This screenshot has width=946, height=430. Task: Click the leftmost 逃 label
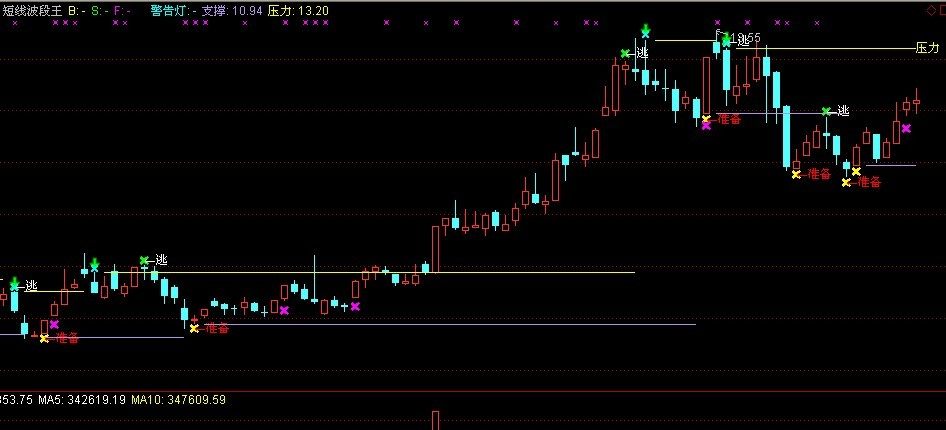click(31, 286)
